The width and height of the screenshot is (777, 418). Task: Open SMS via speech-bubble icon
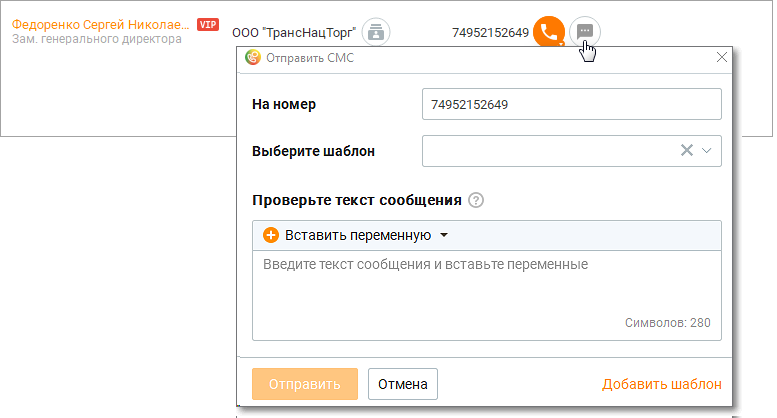[585, 32]
